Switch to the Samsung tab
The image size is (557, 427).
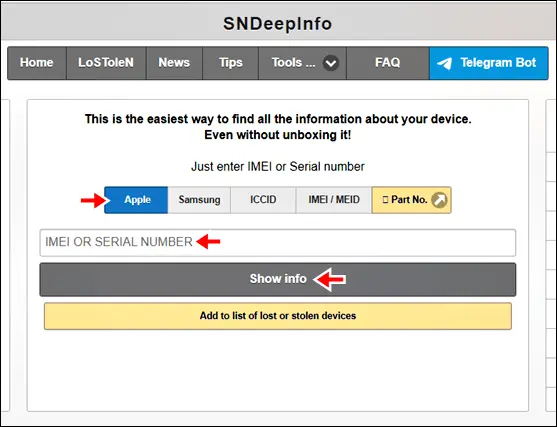[x=199, y=200]
